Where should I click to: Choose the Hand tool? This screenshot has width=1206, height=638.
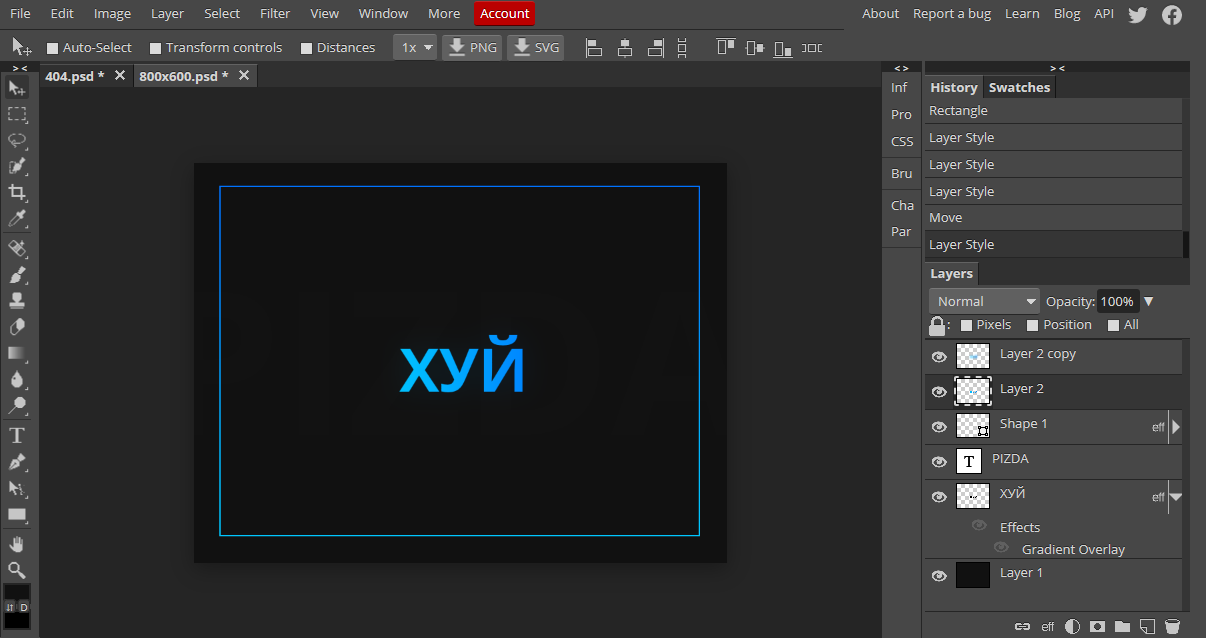point(17,544)
